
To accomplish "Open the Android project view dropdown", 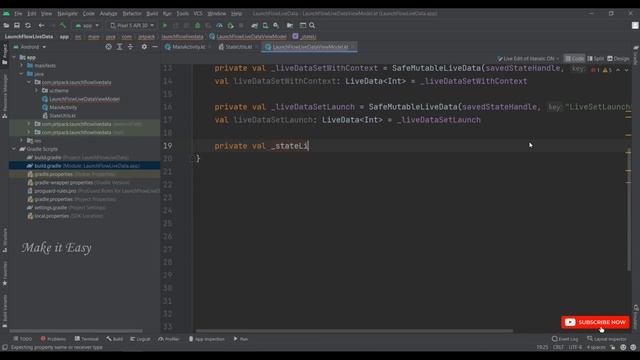I will pyautogui.click(x=29, y=47).
